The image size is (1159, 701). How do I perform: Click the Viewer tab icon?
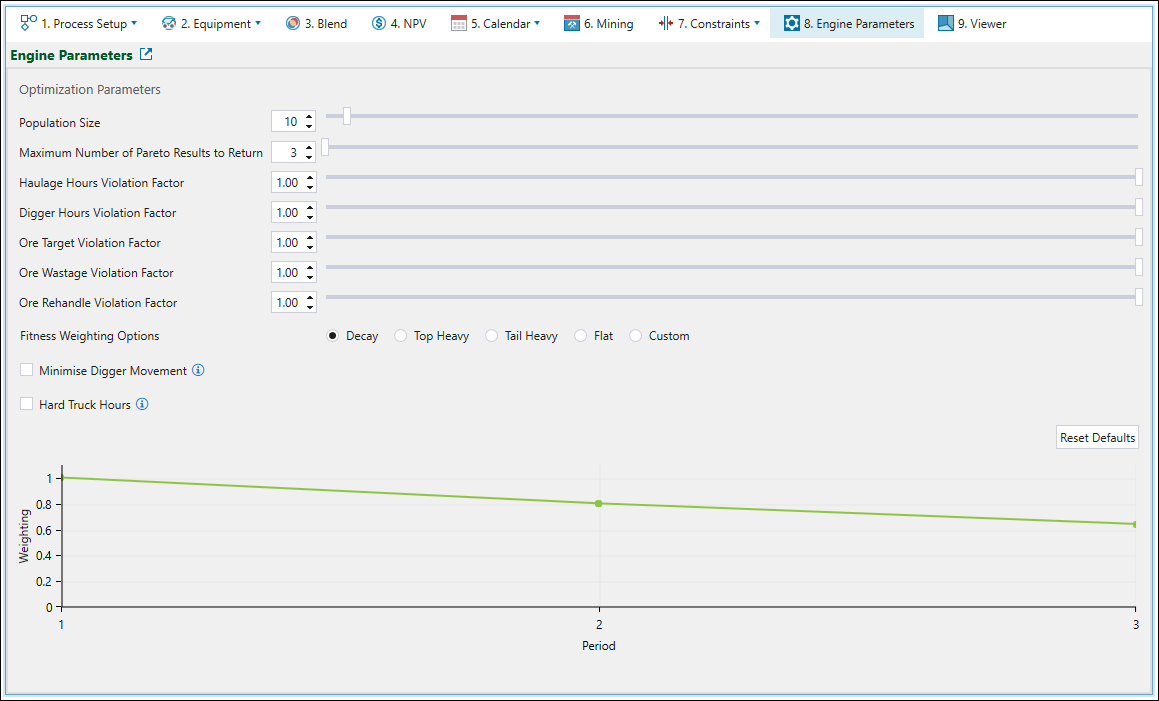click(x=945, y=23)
